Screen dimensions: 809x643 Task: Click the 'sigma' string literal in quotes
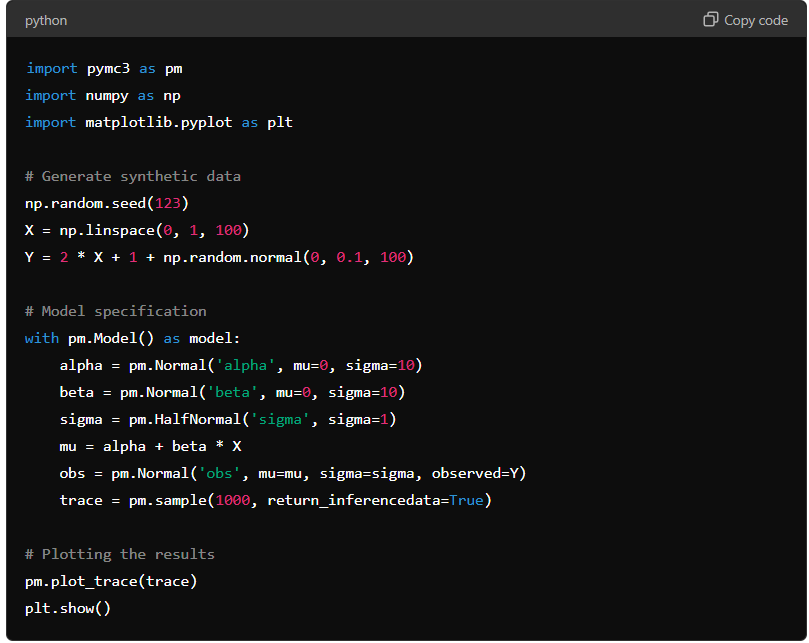coord(280,419)
